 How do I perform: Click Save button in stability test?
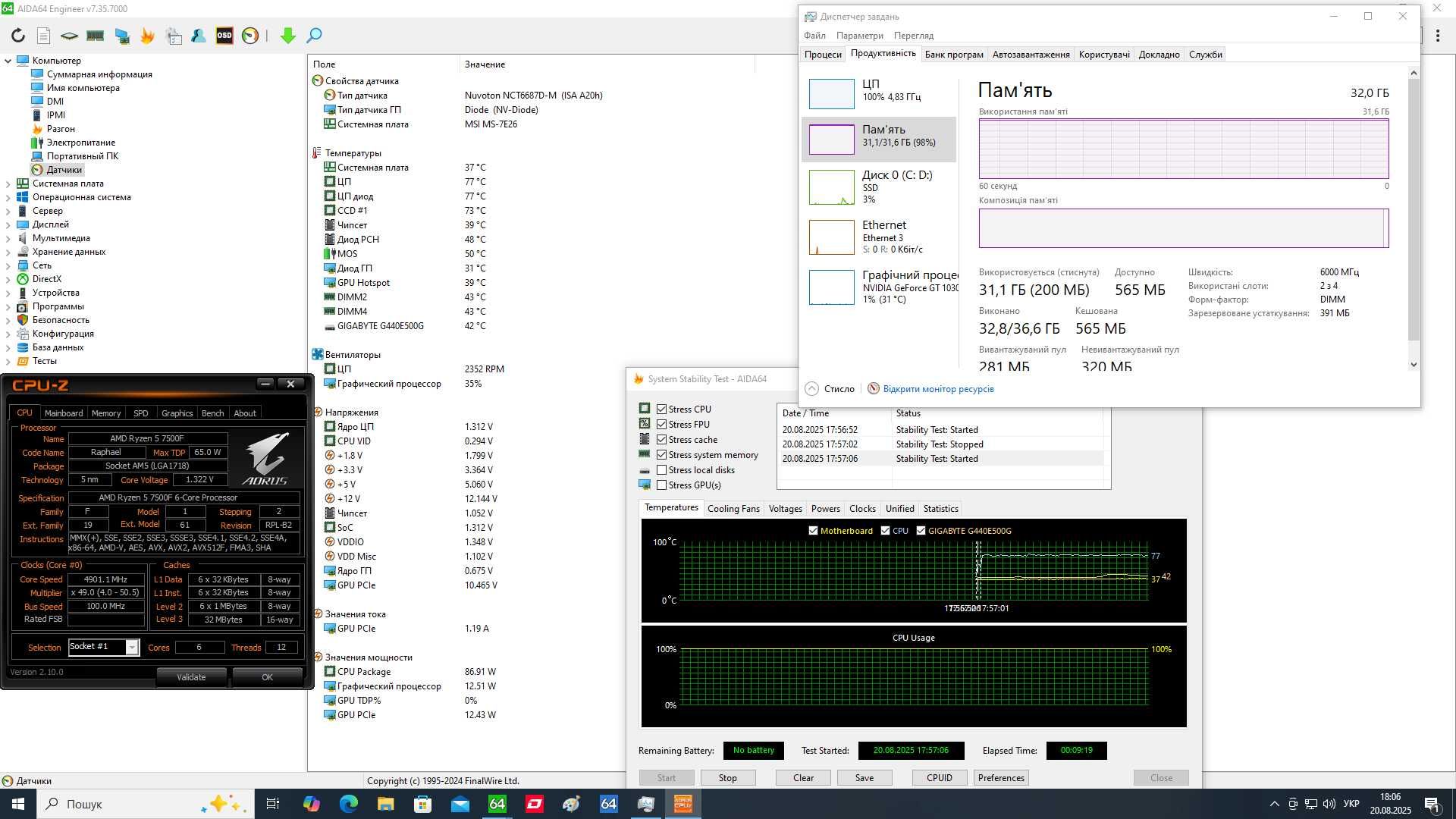pyautogui.click(x=864, y=778)
